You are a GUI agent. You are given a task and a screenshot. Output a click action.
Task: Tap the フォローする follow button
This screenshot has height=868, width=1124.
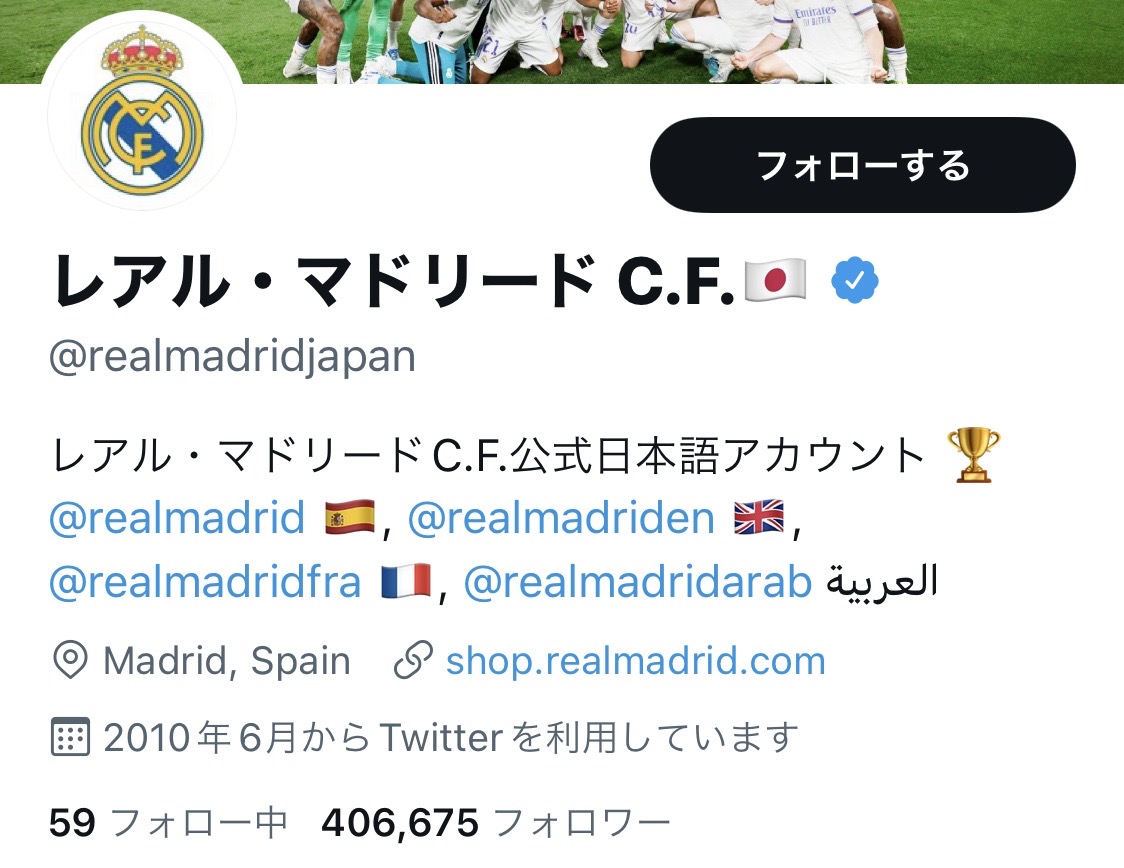tap(862, 165)
